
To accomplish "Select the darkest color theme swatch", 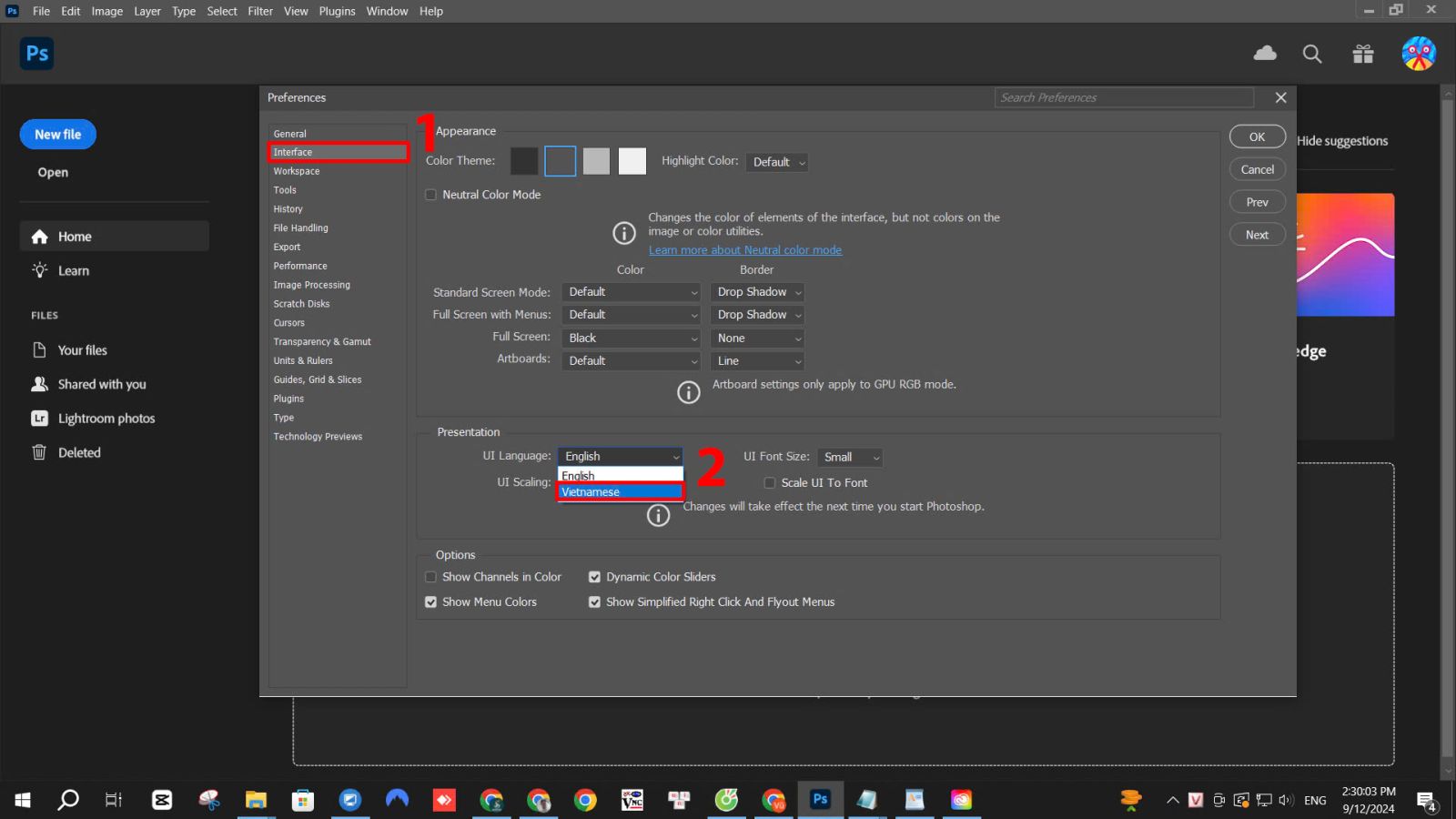I will pyautogui.click(x=524, y=161).
